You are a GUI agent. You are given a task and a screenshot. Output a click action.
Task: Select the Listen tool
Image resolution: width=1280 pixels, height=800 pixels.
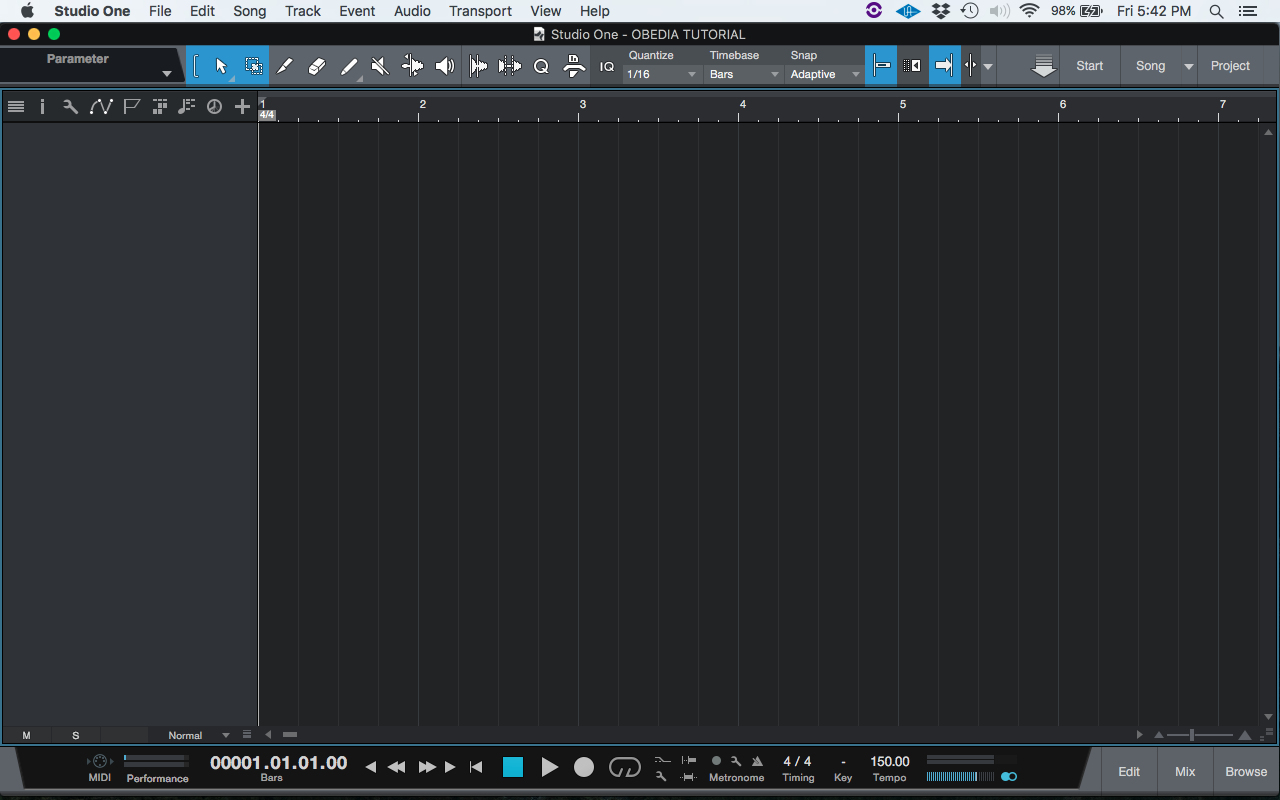click(x=445, y=65)
